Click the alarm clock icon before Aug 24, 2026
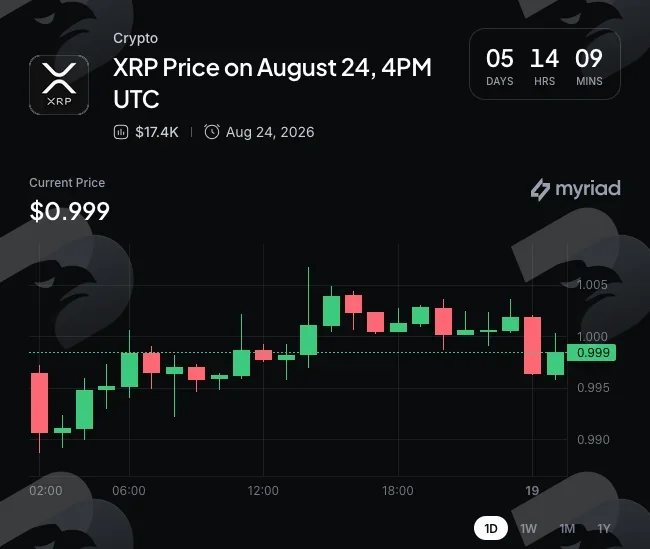 (x=211, y=132)
